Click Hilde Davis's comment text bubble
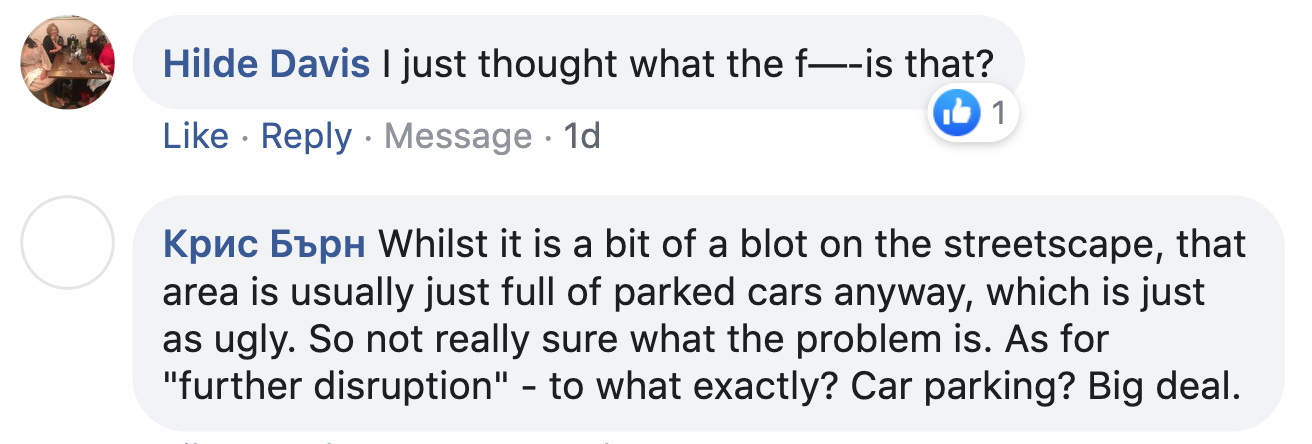Viewport: 1312px width, 444px height. pos(578,63)
